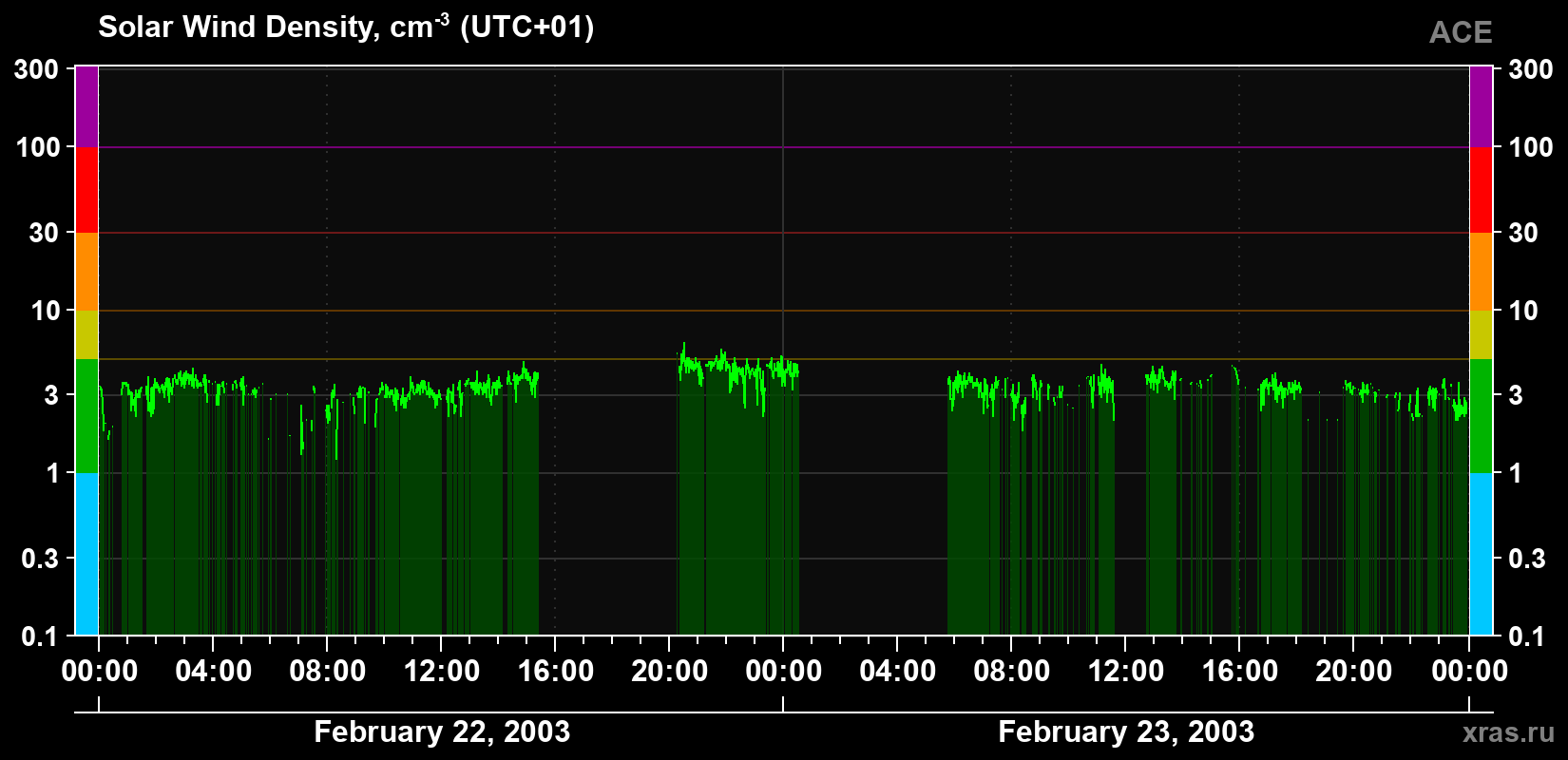Click the light blue band on left scale
This screenshot has width=1568, height=760.
click(x=86, y=554)
